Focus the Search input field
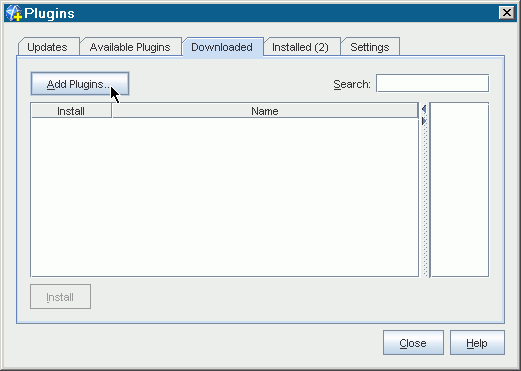The height and width of the screenshot is (371, 521). point(432,83)
